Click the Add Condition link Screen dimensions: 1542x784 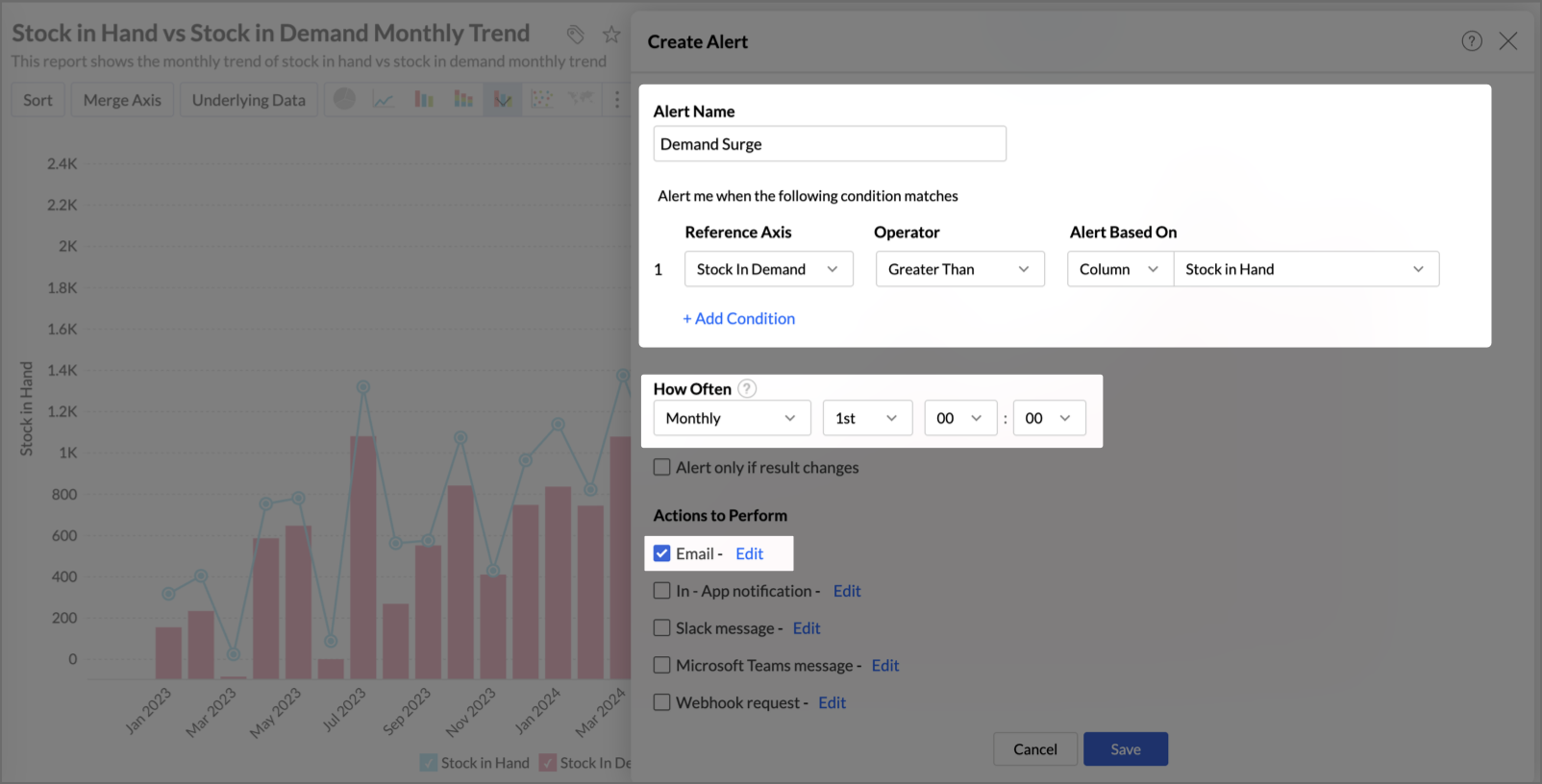[x=738, y=319]
